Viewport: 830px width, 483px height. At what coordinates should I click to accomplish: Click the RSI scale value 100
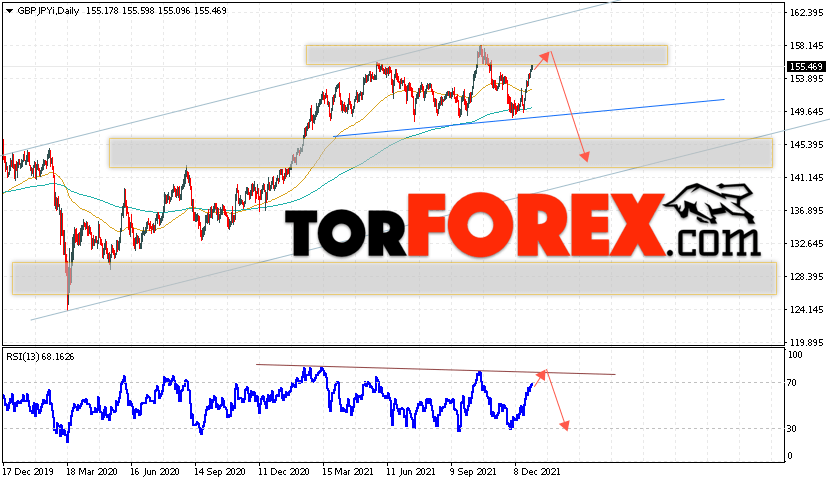point(795,355)
